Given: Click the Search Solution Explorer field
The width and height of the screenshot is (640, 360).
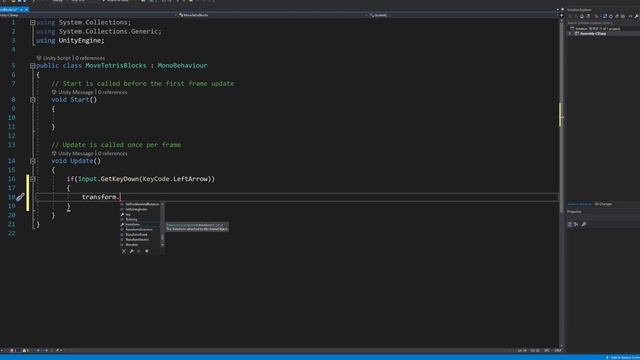Looking at the screenshot, I should tap(602, 23).
